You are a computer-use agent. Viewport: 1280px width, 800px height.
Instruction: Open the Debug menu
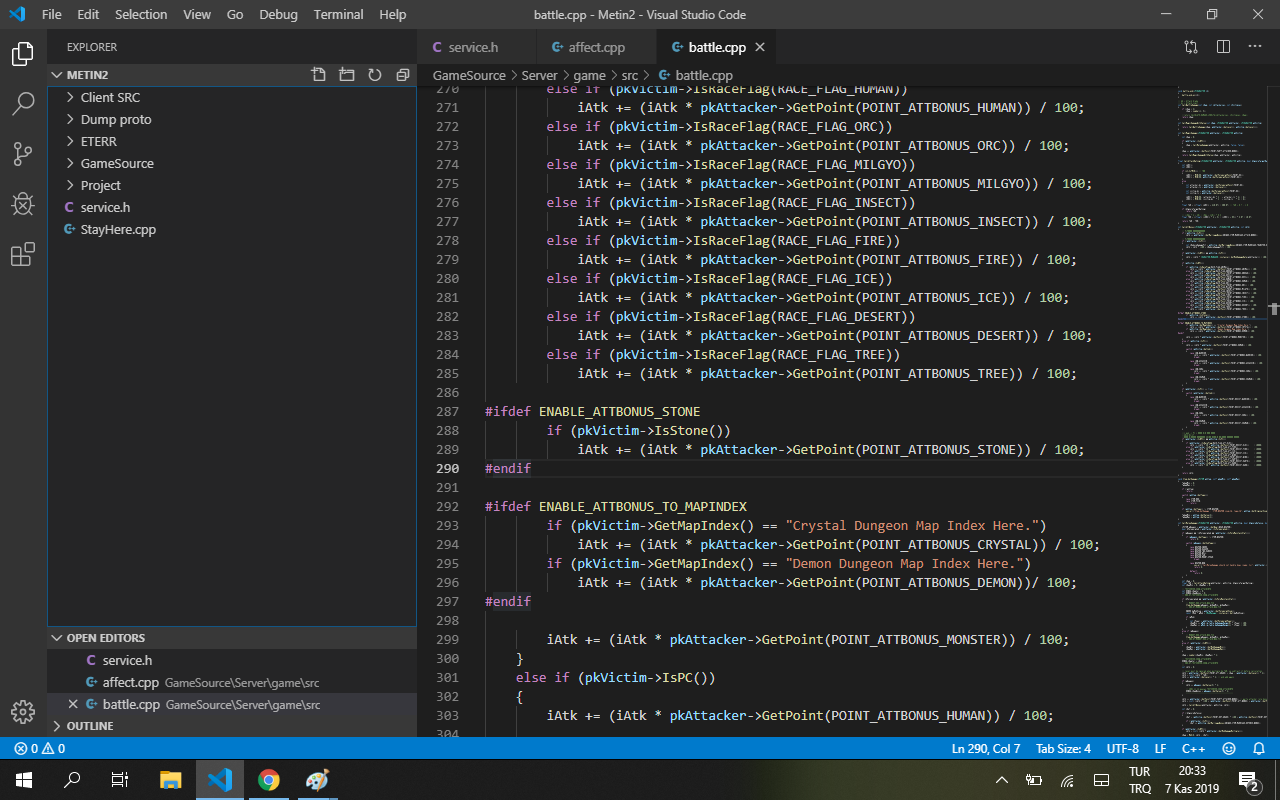click(x=278, y=14)
